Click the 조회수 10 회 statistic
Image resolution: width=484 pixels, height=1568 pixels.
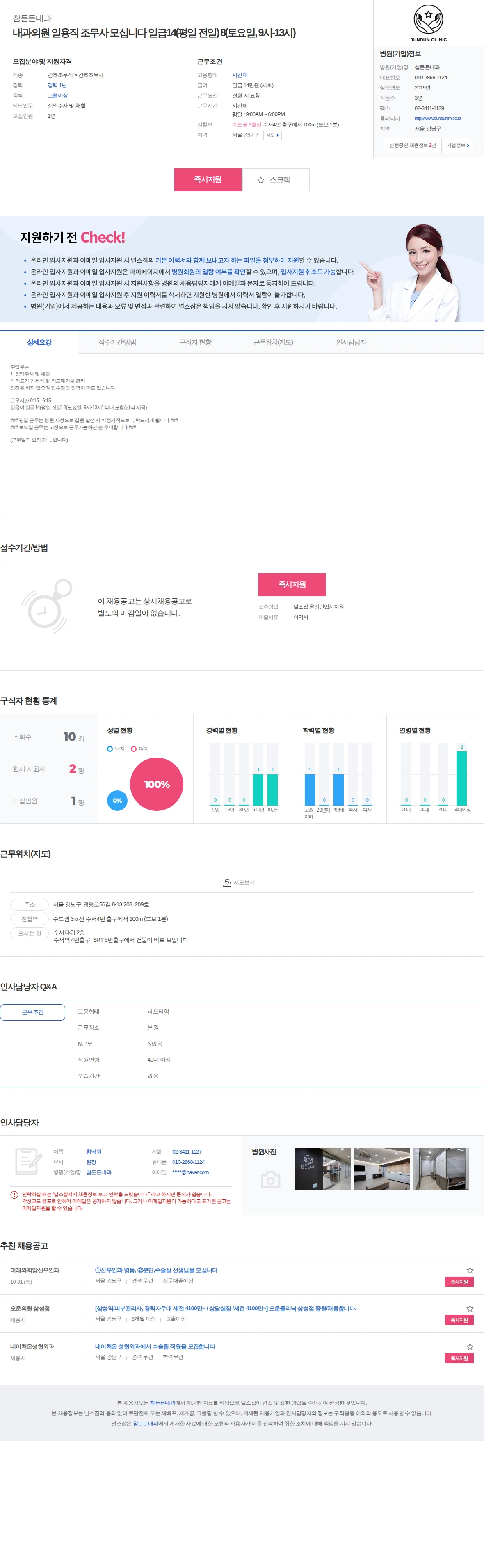point(49,737)
